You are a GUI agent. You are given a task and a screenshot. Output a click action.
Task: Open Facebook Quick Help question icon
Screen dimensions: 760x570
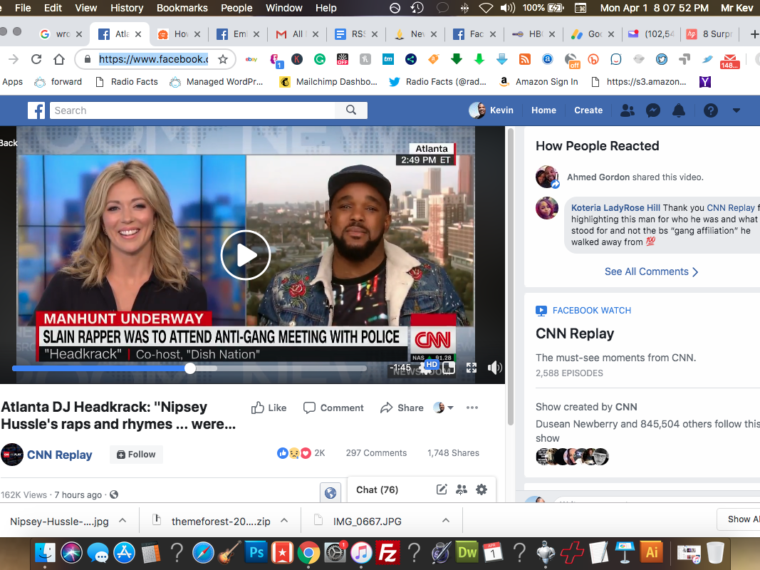(x=711, y=111)
